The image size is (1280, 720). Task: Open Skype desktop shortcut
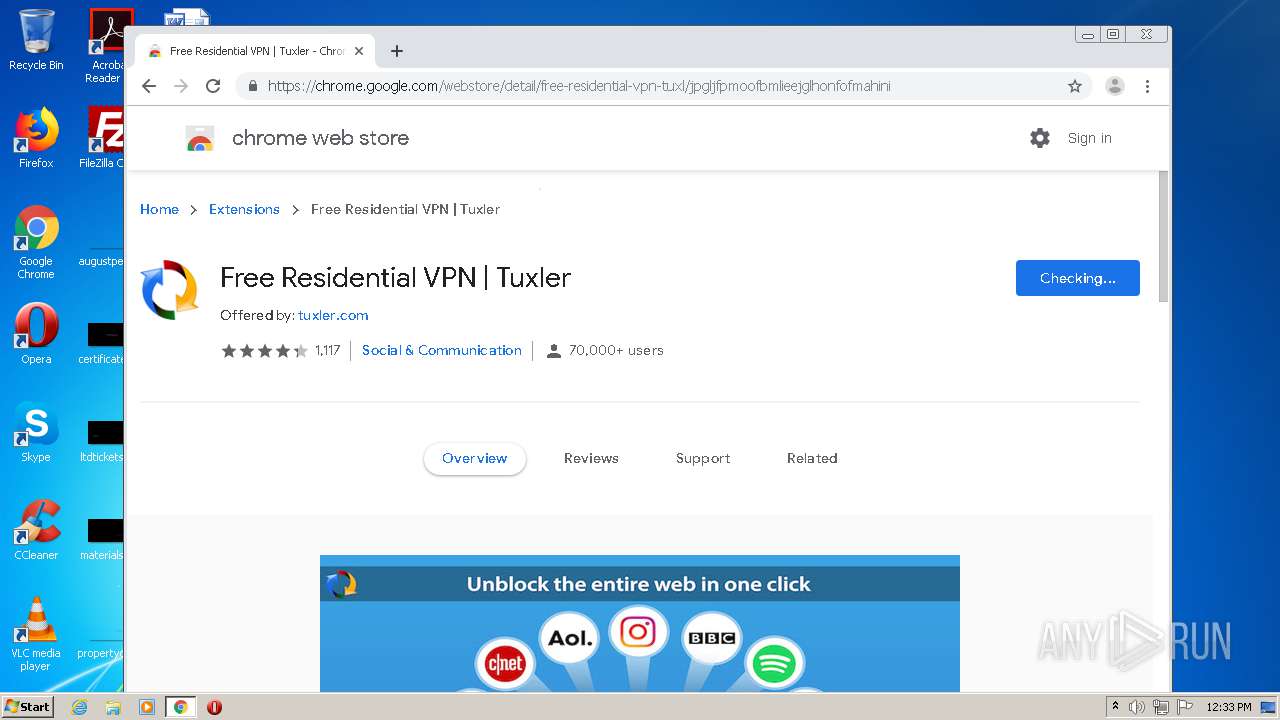pos(36,432)
